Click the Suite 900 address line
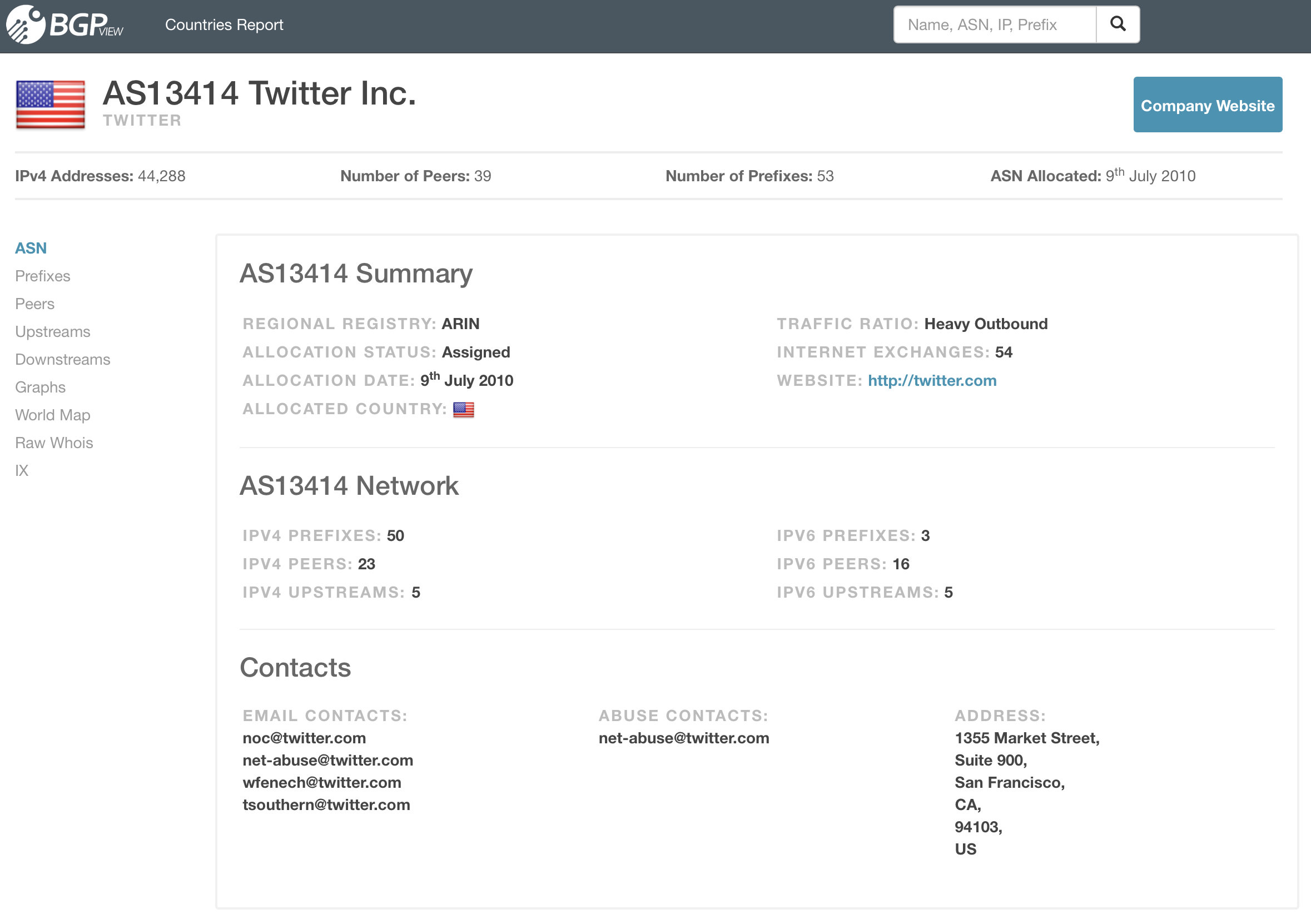This screenshot has height=924, width=1311. pos(991,760)
